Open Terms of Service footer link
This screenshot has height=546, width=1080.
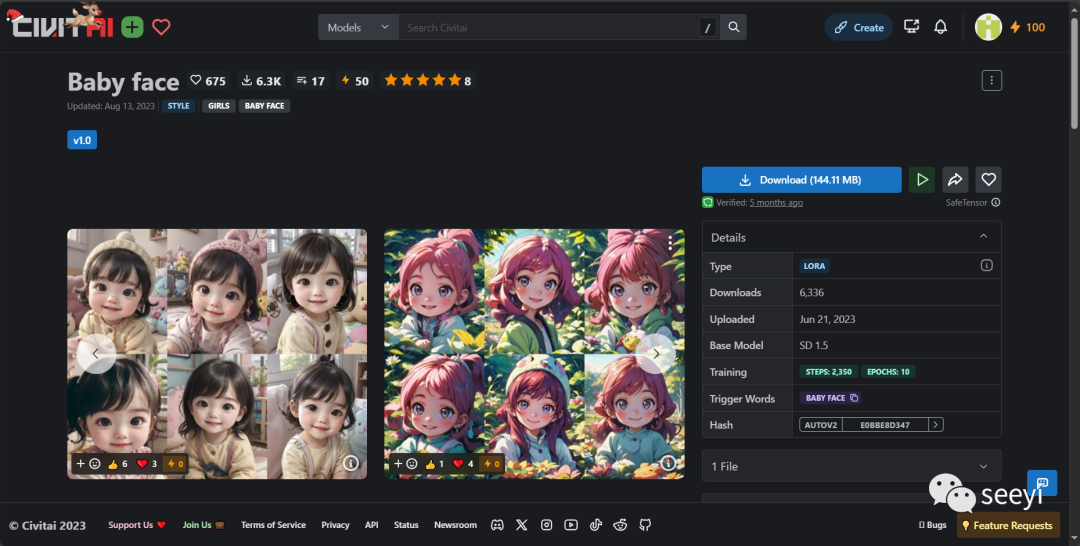tap(273, 525)
